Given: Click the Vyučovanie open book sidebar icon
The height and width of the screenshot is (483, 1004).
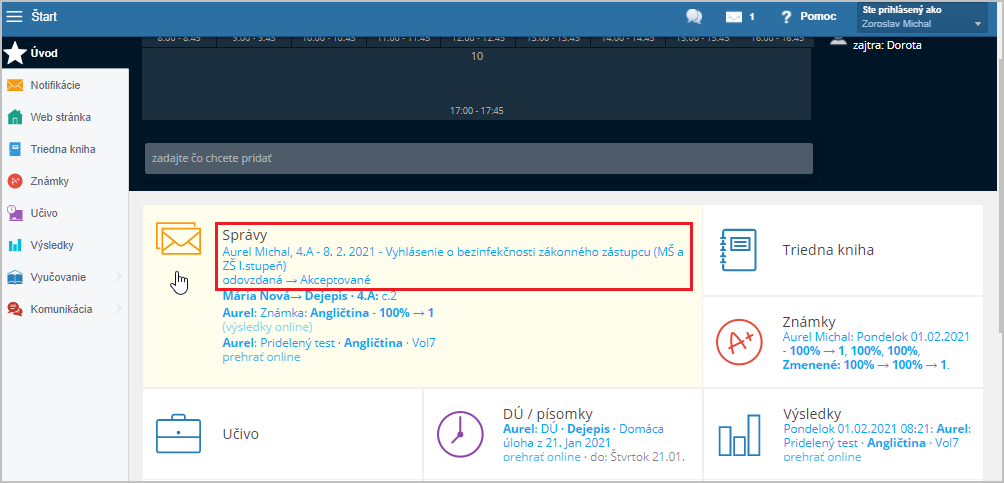Looking at the screenshot, I should coord(15,277).
